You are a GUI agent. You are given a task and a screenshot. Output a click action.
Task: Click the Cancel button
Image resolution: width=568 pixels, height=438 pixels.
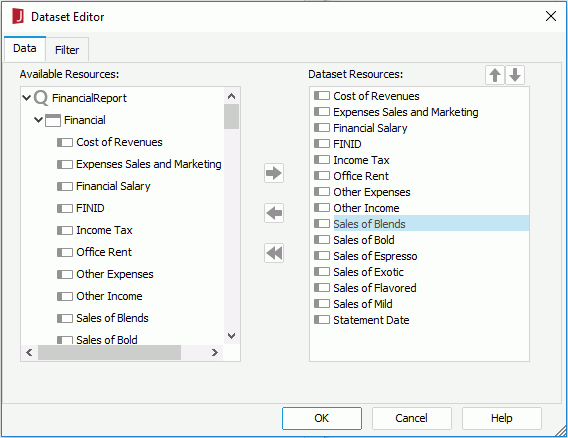412,418
